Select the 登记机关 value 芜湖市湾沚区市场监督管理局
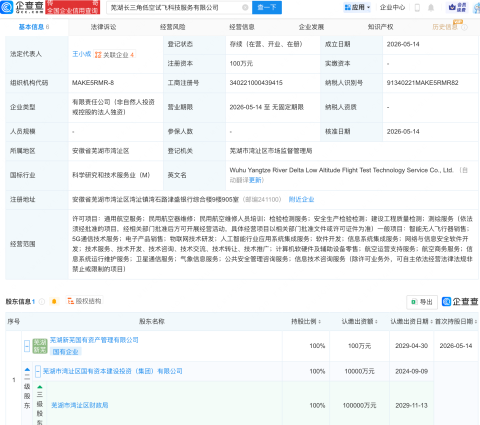The image size is (480, 425). [x=271, y=151]
